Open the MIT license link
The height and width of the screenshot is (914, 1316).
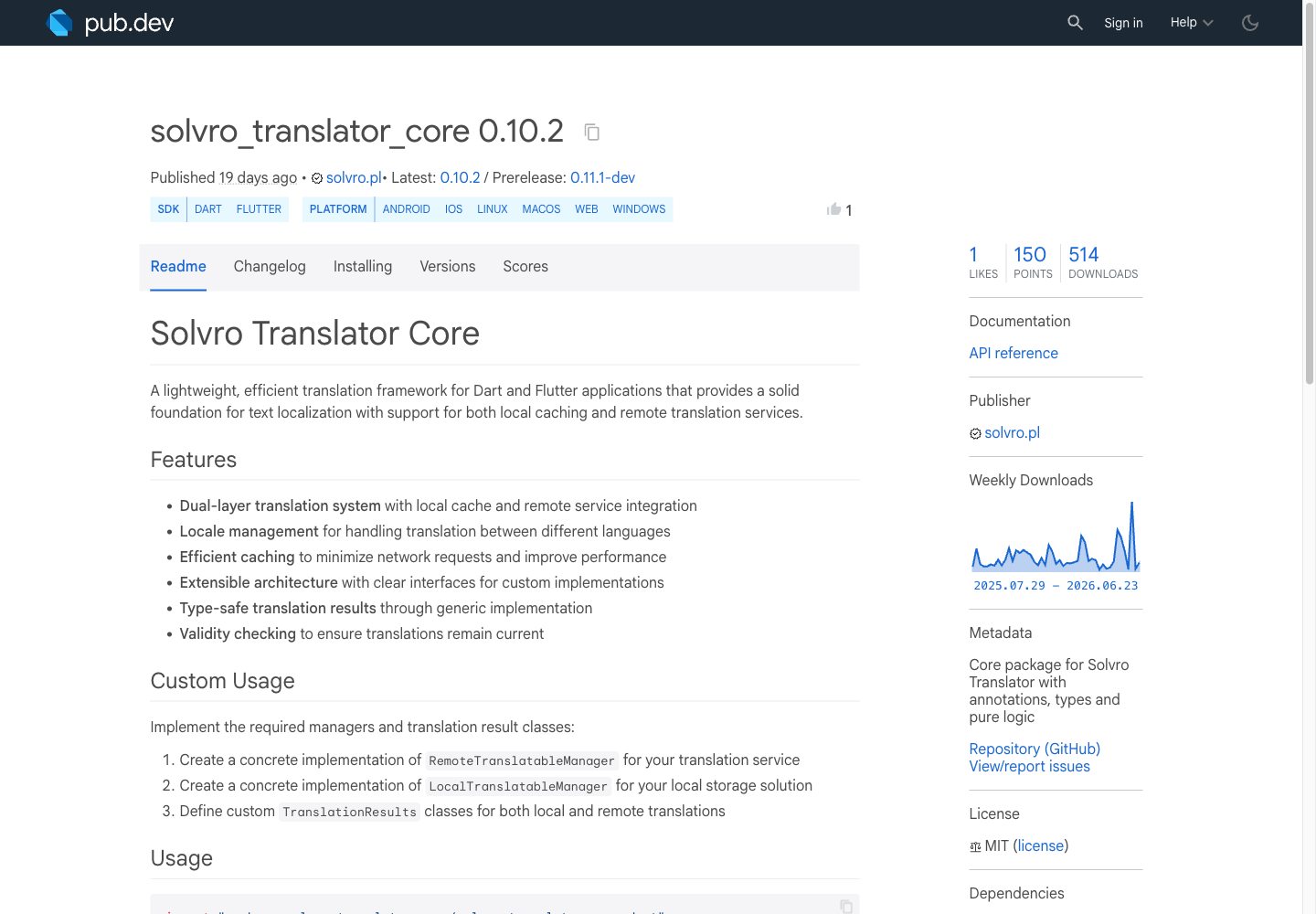coord(1041,845)
